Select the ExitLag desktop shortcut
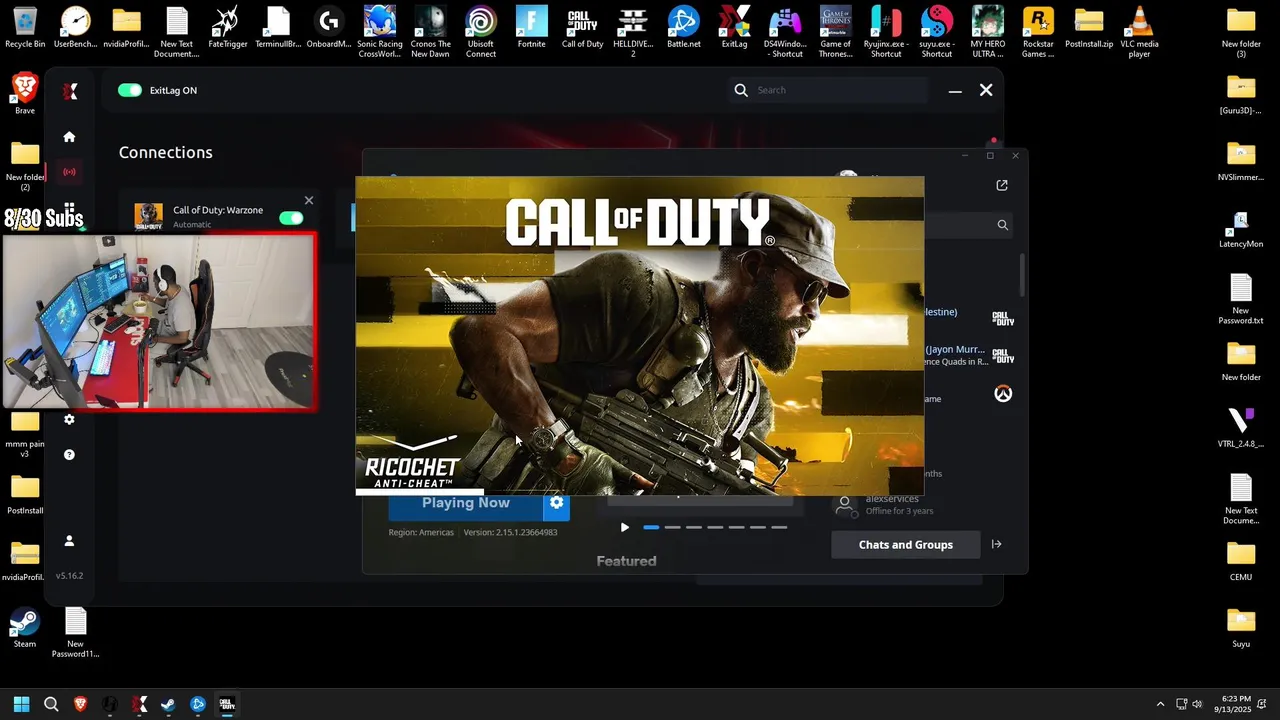This screenshot has width=1280, height=720. (734, 27)
